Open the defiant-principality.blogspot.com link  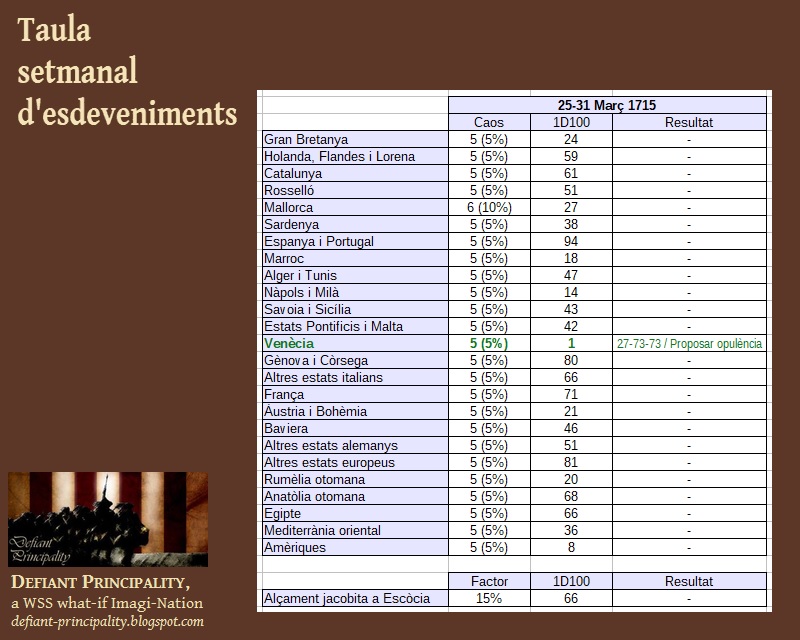(x=107, y=622)
